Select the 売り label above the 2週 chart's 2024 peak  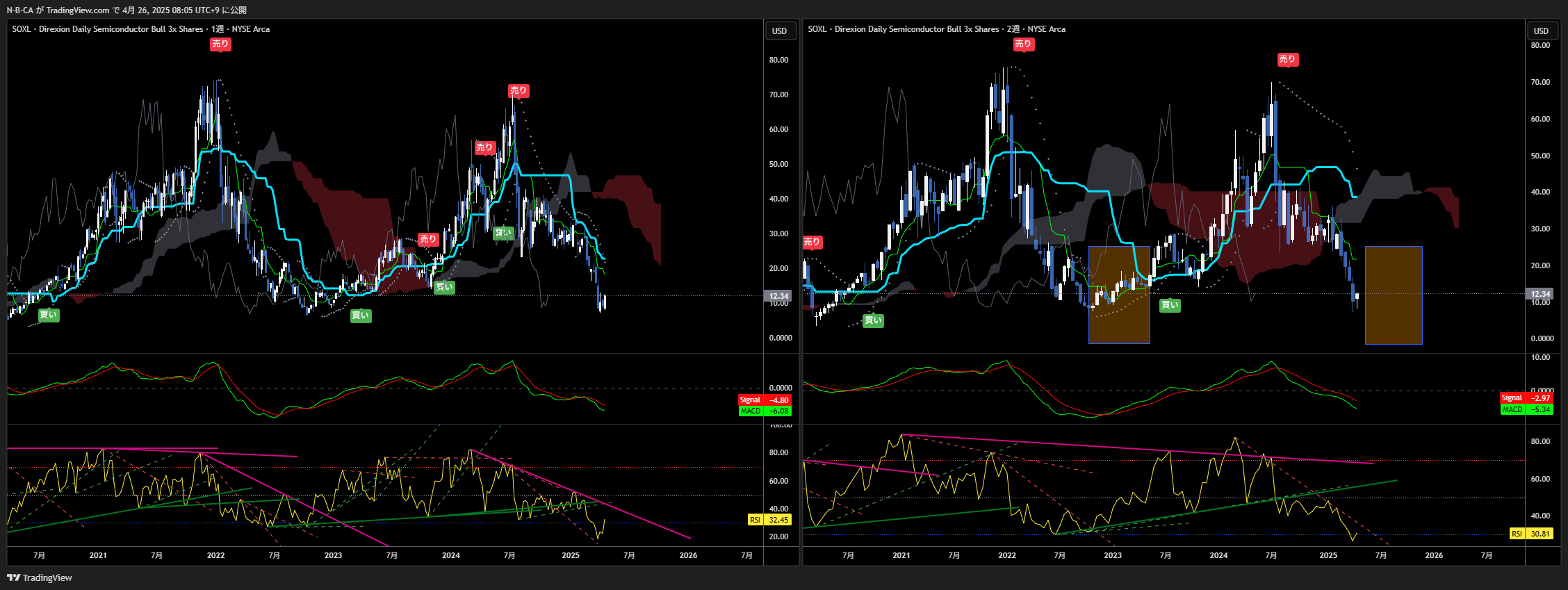pyautogui.click(x=1287, y=59)
